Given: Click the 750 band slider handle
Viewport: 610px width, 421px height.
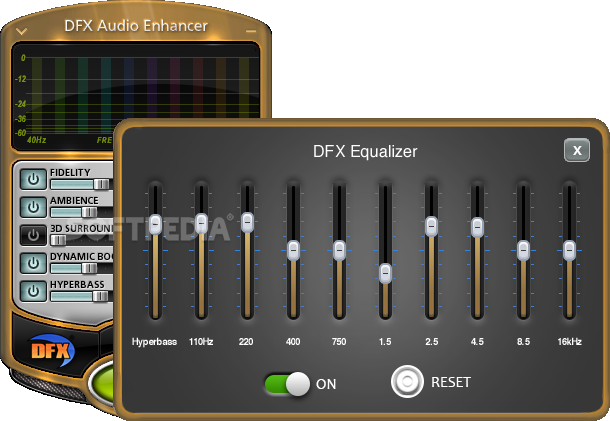Looking at the screenshot, I should (339, 251).
